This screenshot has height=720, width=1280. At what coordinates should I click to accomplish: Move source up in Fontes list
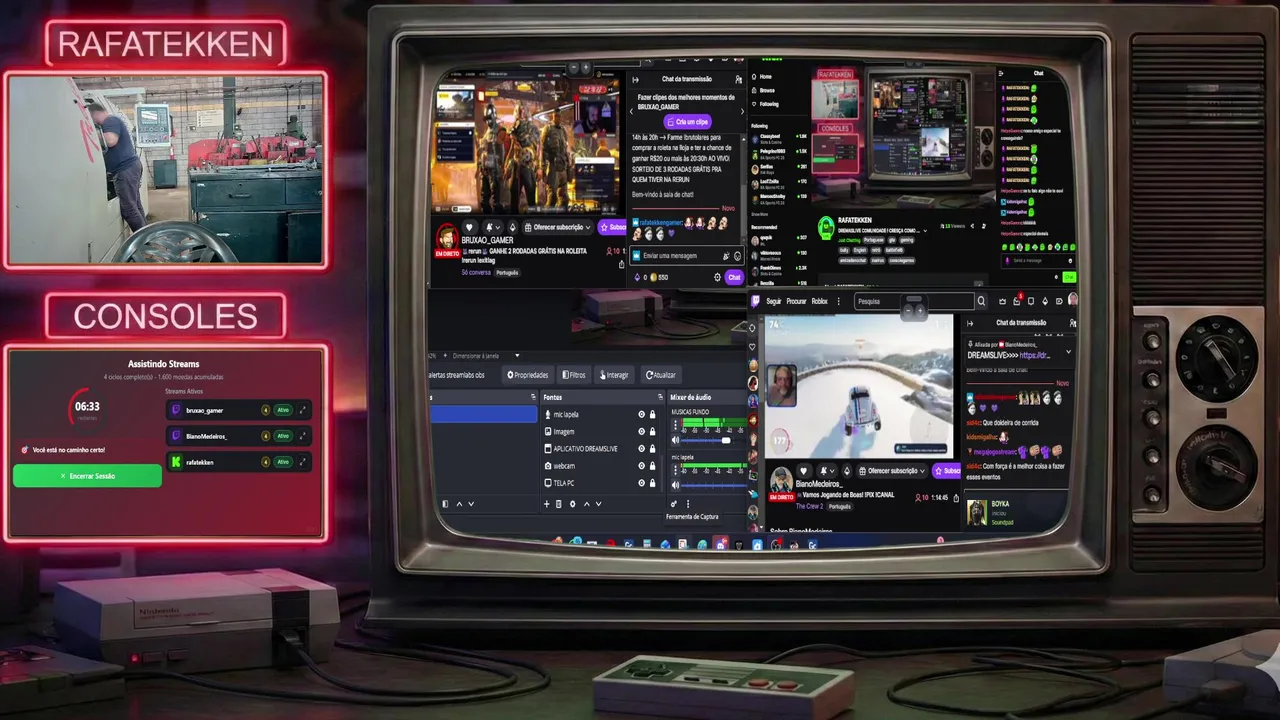(x=587, y=504)
